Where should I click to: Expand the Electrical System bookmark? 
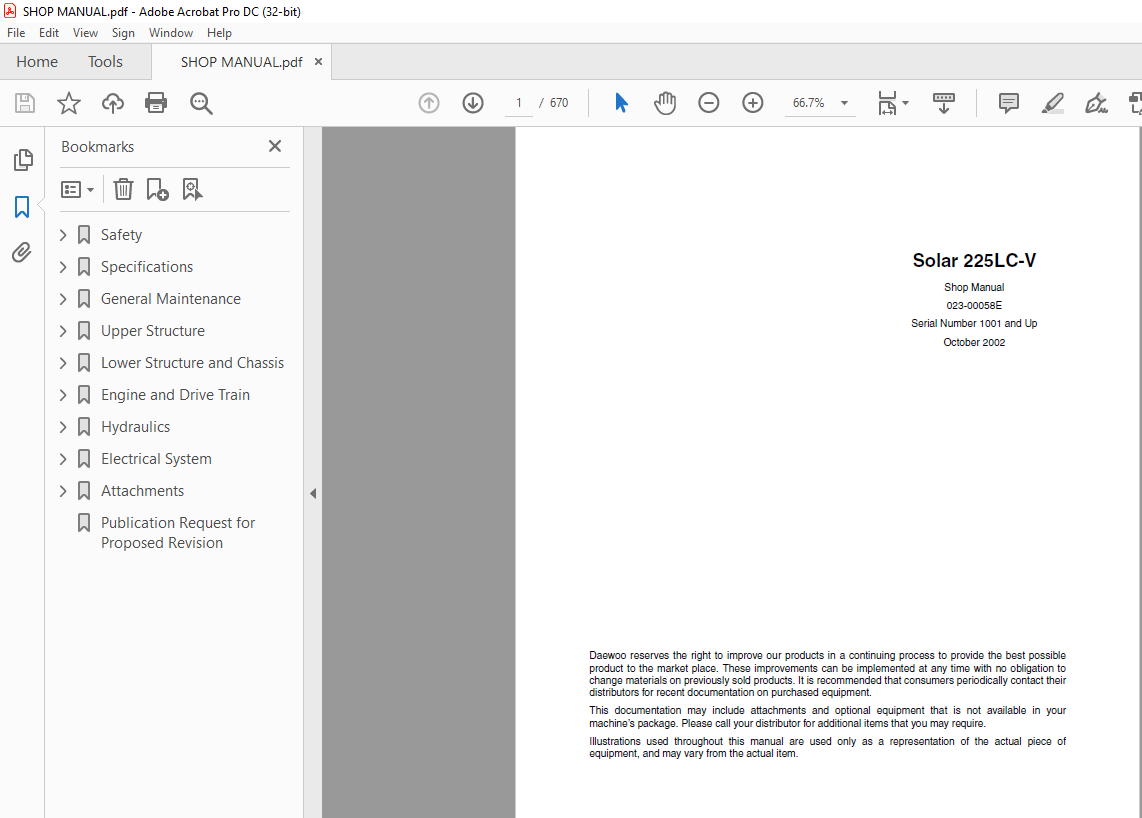point(63,459)
